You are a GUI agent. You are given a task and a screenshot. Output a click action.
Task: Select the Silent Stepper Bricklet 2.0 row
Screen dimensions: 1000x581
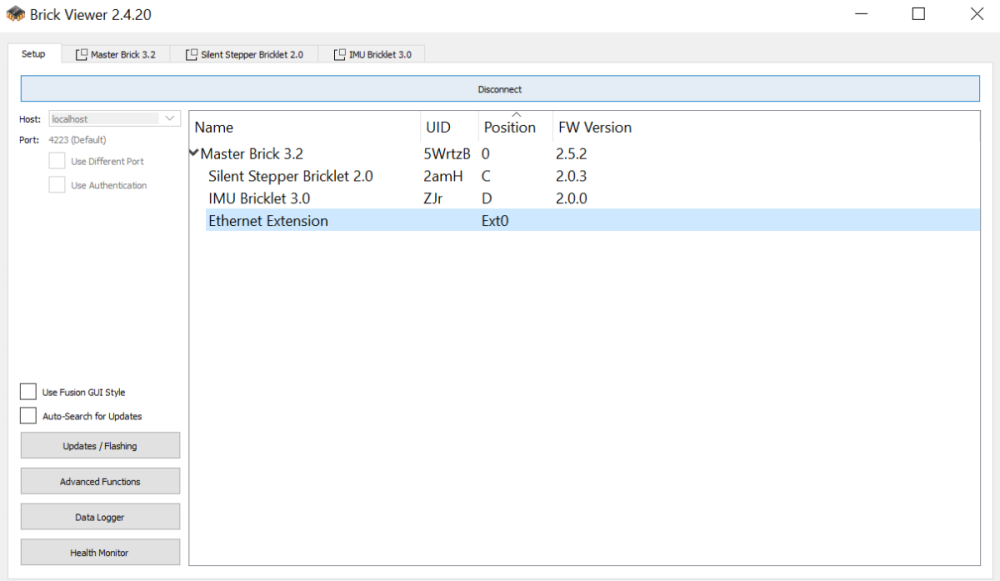290,176
